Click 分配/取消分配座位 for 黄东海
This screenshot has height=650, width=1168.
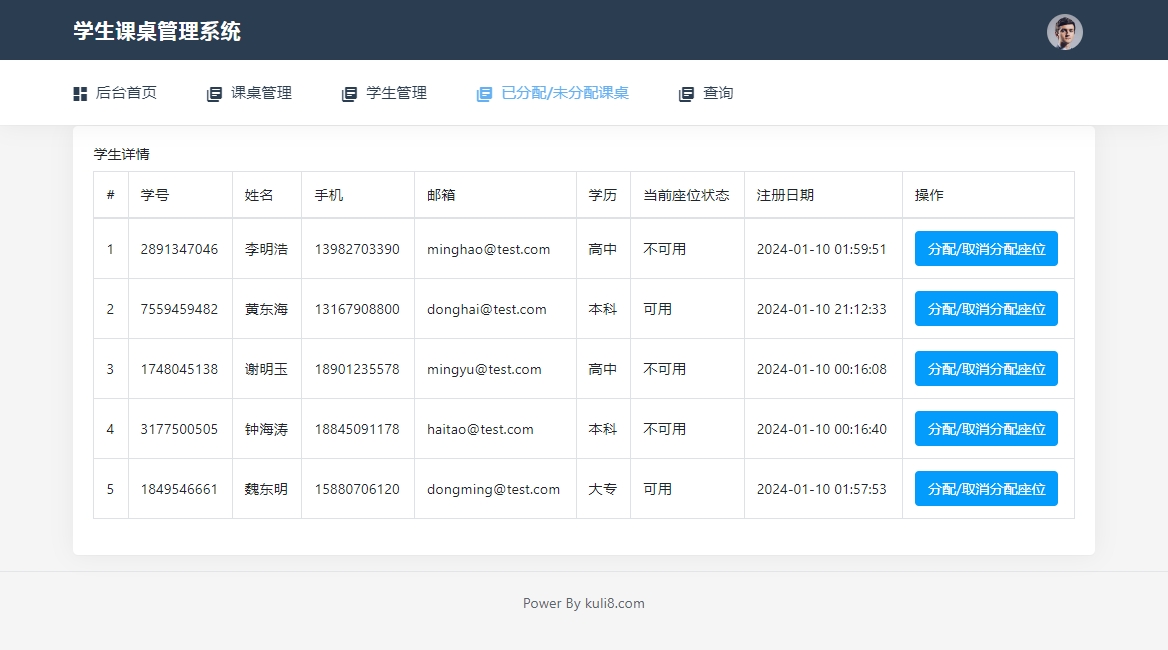pos(986,309)
